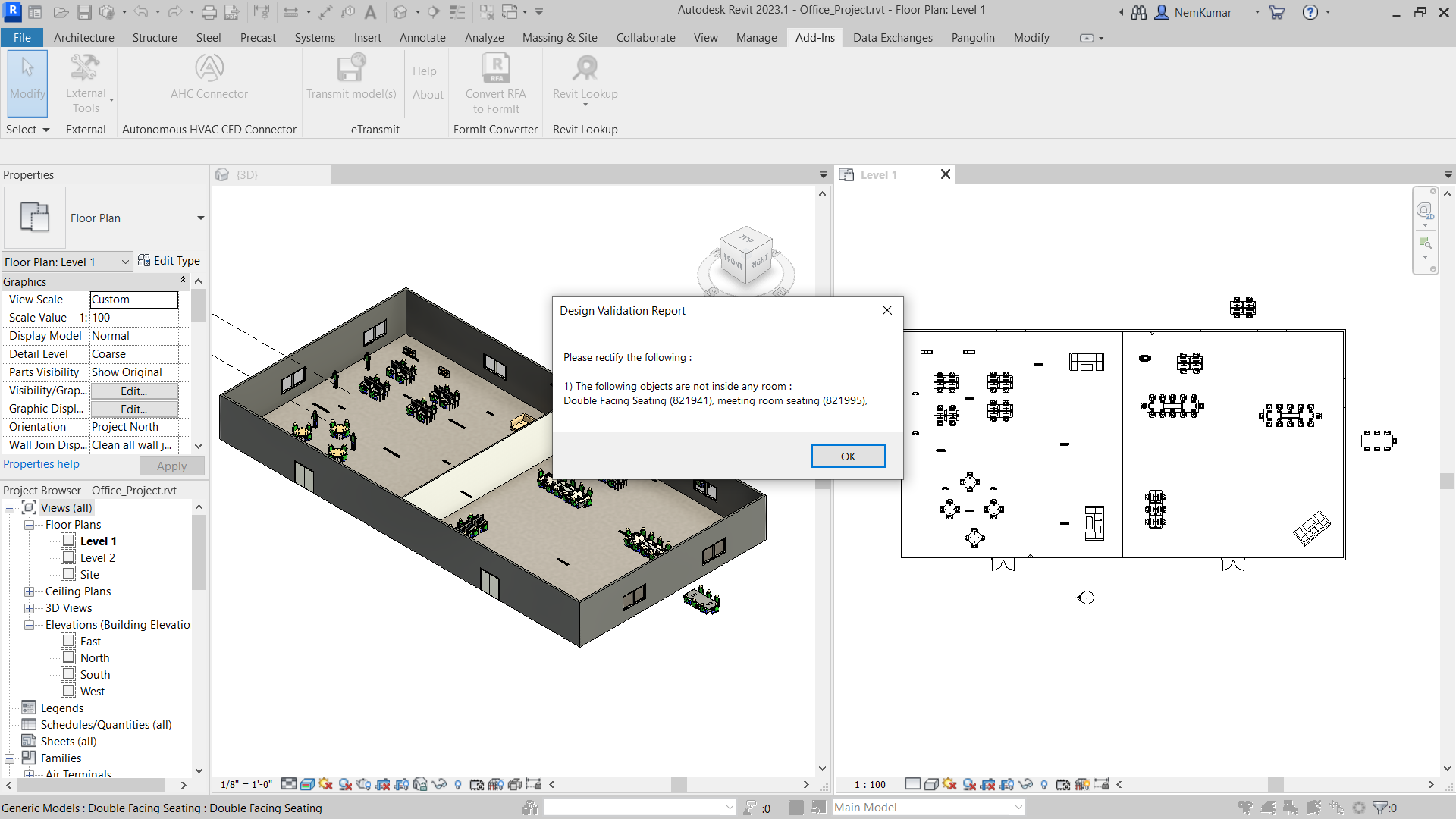
Task: Open the Structure ribbon tab
Action: [155, 38]
